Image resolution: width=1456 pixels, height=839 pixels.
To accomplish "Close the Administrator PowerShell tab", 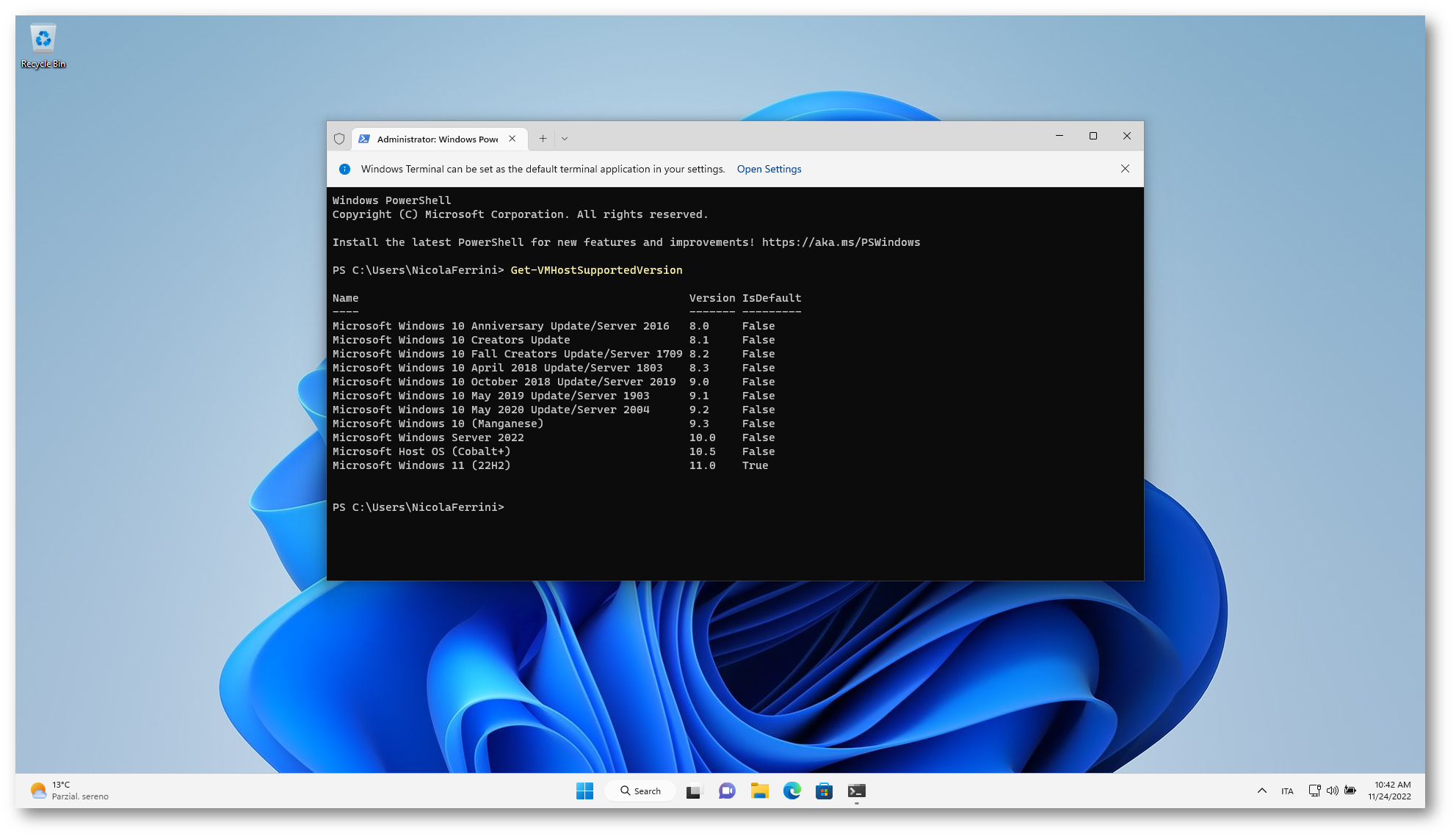I will pyautogui.click(x=513, y=139).
